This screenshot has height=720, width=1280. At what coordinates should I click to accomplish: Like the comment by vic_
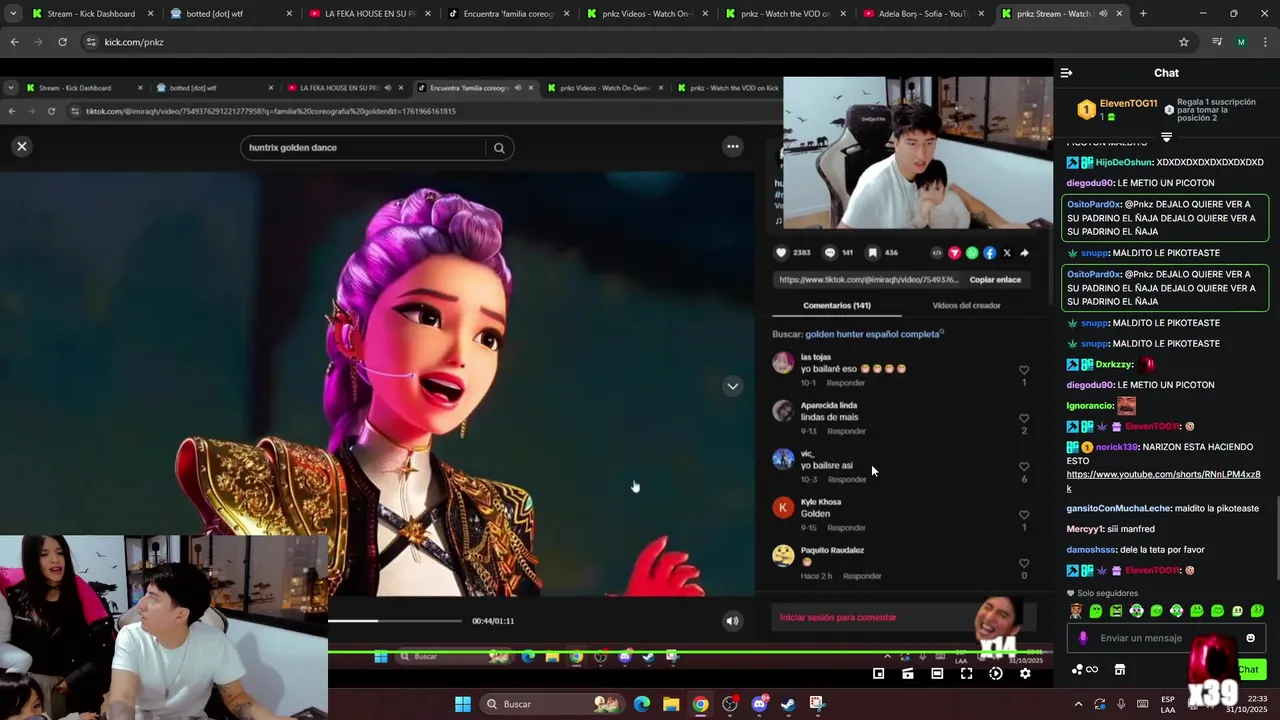click(x=1023, y=467)
